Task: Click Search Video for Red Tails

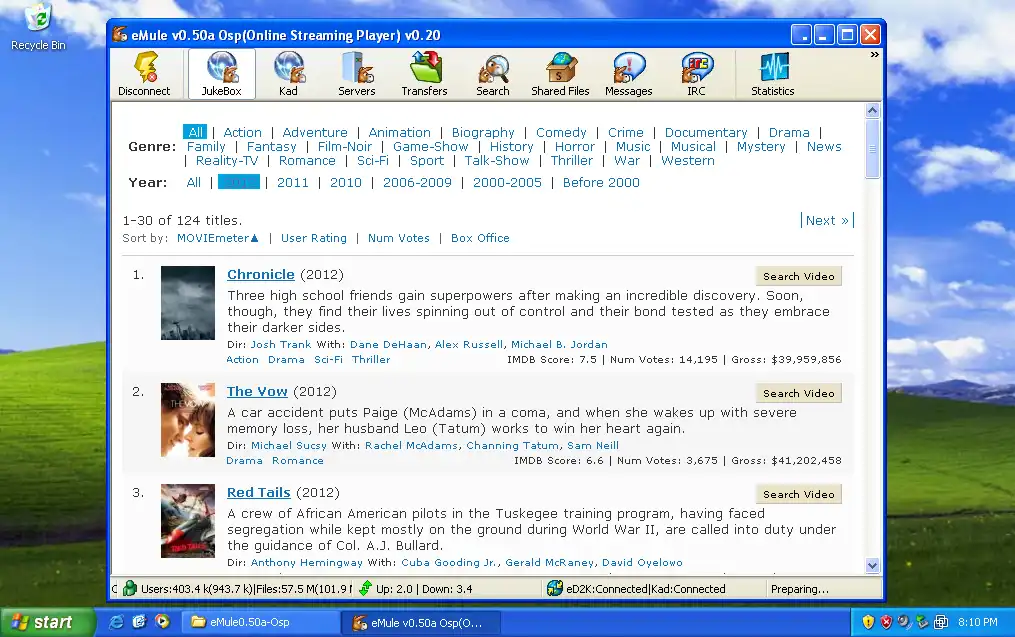Action: (x=799, y=494)
